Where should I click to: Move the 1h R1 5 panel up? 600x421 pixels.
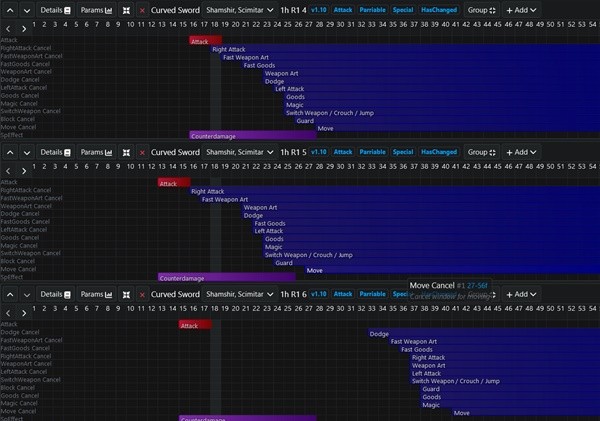9,152
